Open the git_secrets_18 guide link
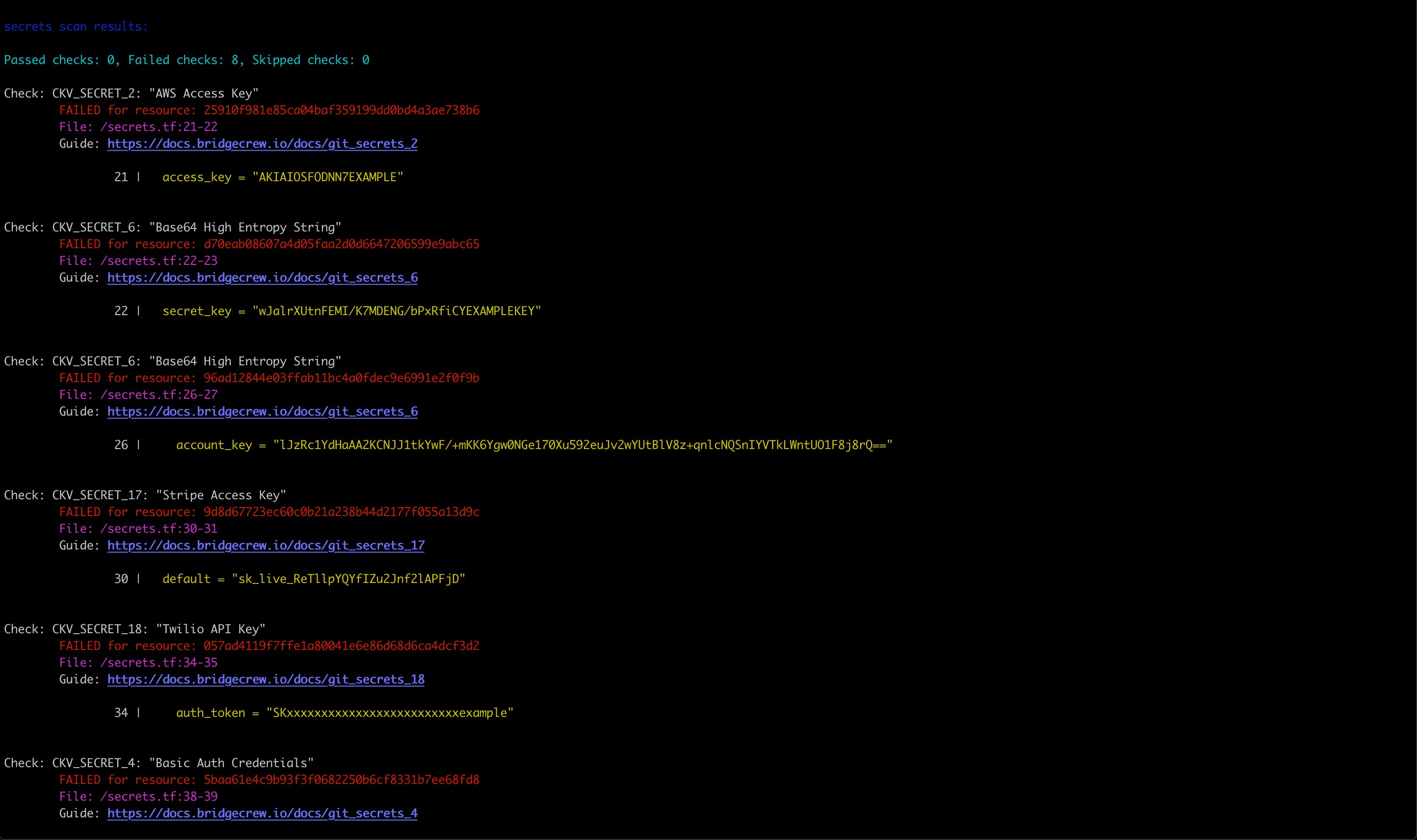This screenshot has height=840, width=1417. (265, 679)
